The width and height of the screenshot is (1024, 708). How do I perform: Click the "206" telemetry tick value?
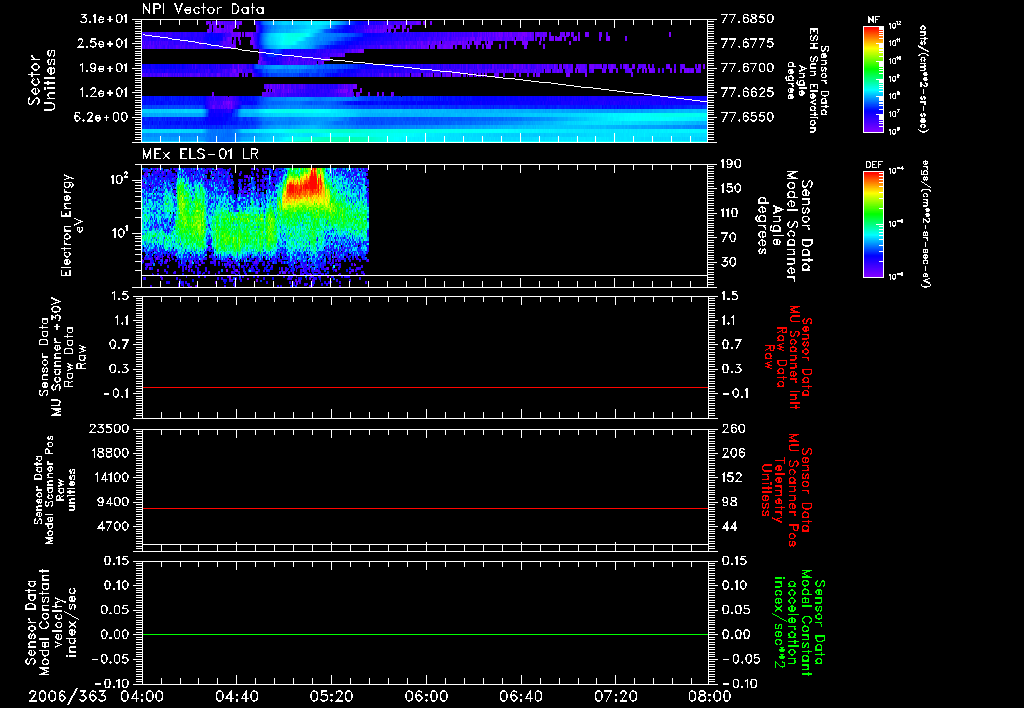click(731, 453)
